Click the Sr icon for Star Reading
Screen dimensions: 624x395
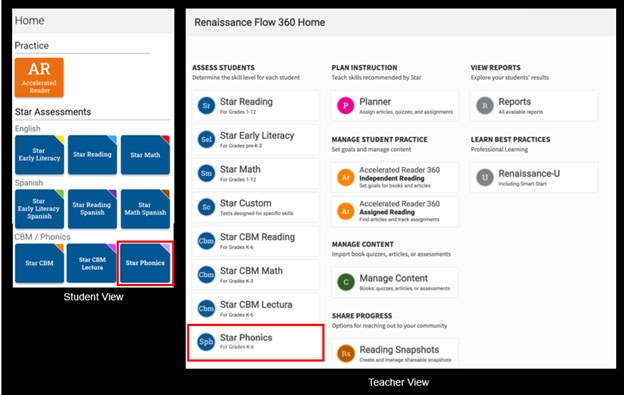pyautogui.click(x=206, y=106)
